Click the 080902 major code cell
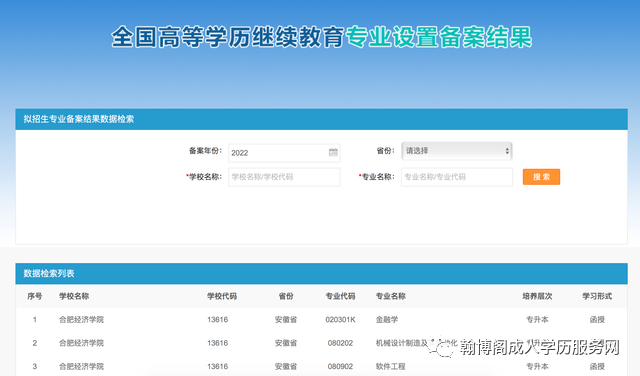 point(340,366)
